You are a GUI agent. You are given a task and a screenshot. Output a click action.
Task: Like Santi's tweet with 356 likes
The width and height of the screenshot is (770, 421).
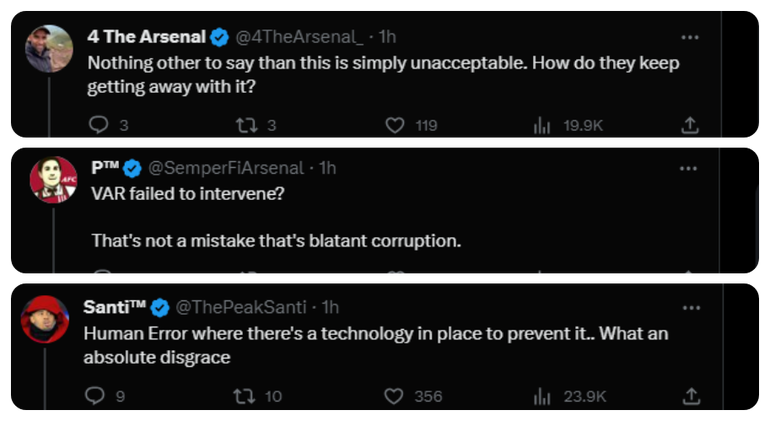[395, 396]
